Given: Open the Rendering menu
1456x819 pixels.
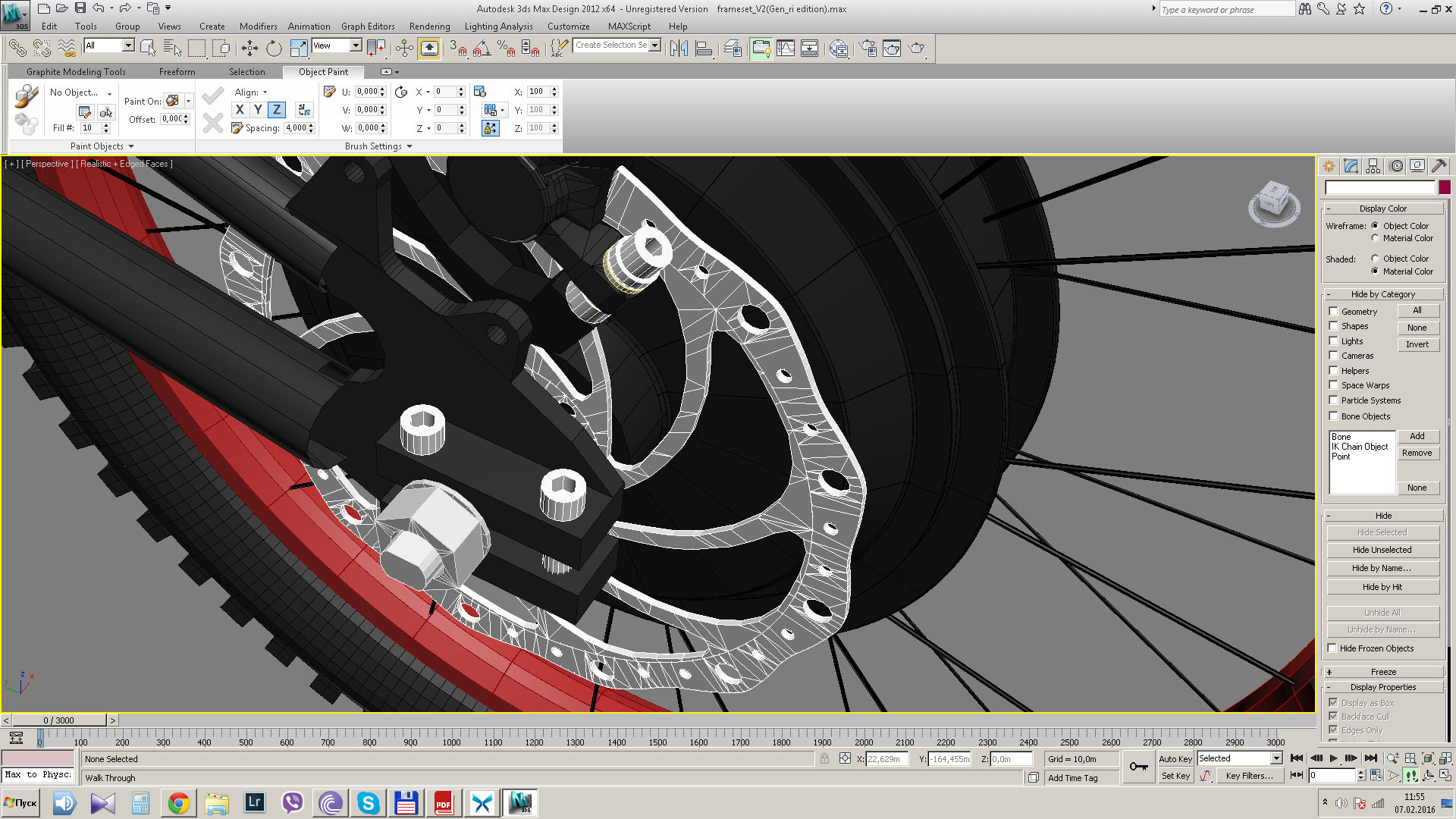Looking at the screenshot, I should [x=429, y=27].
